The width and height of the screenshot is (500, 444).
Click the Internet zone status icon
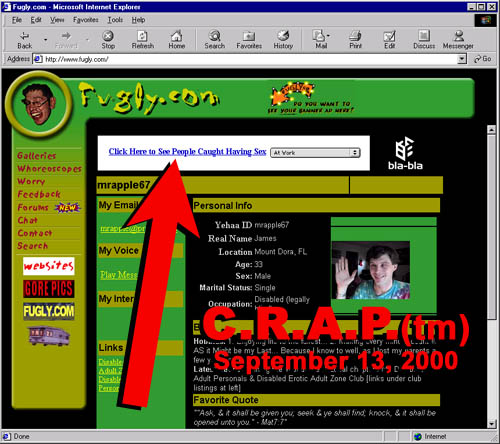[418, 436]
